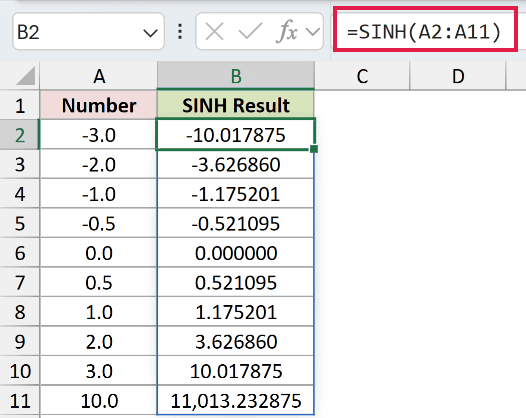
Task: Select cell A8 containing 1.0
Action: tap(98, 312)
